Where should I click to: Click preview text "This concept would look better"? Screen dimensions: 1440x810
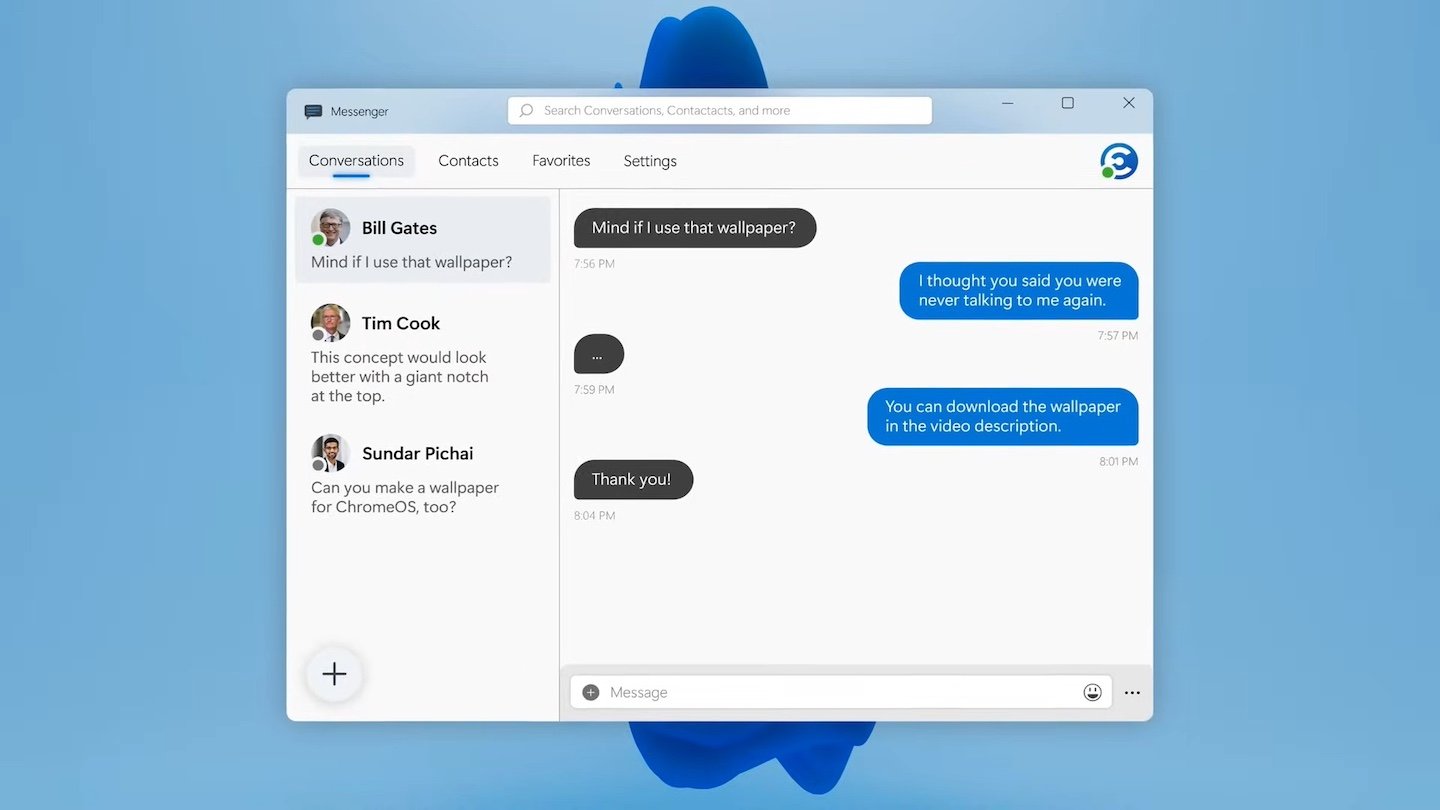[x=400, y=377]
